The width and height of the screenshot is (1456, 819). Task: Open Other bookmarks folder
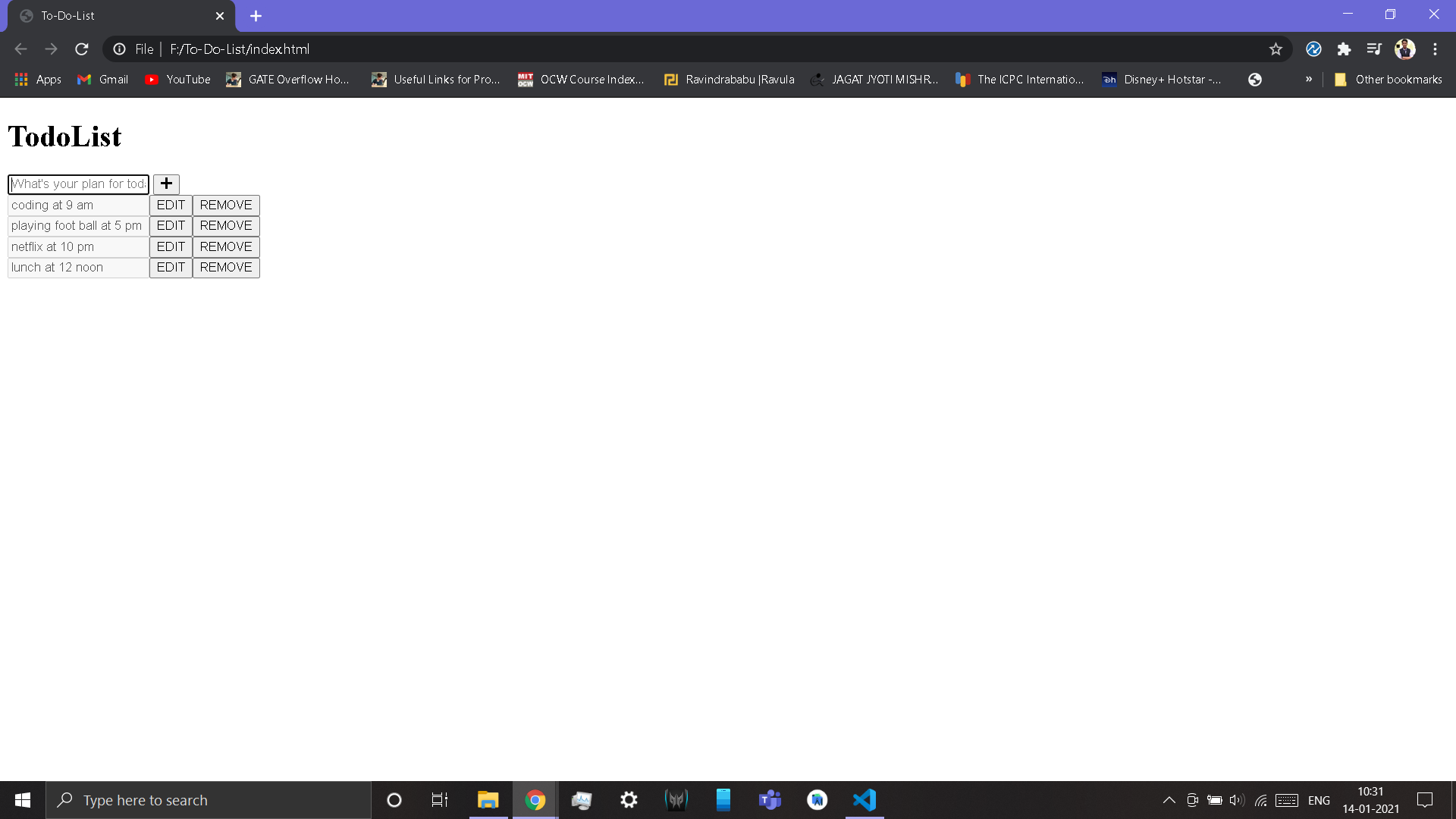pos(1389,80)
